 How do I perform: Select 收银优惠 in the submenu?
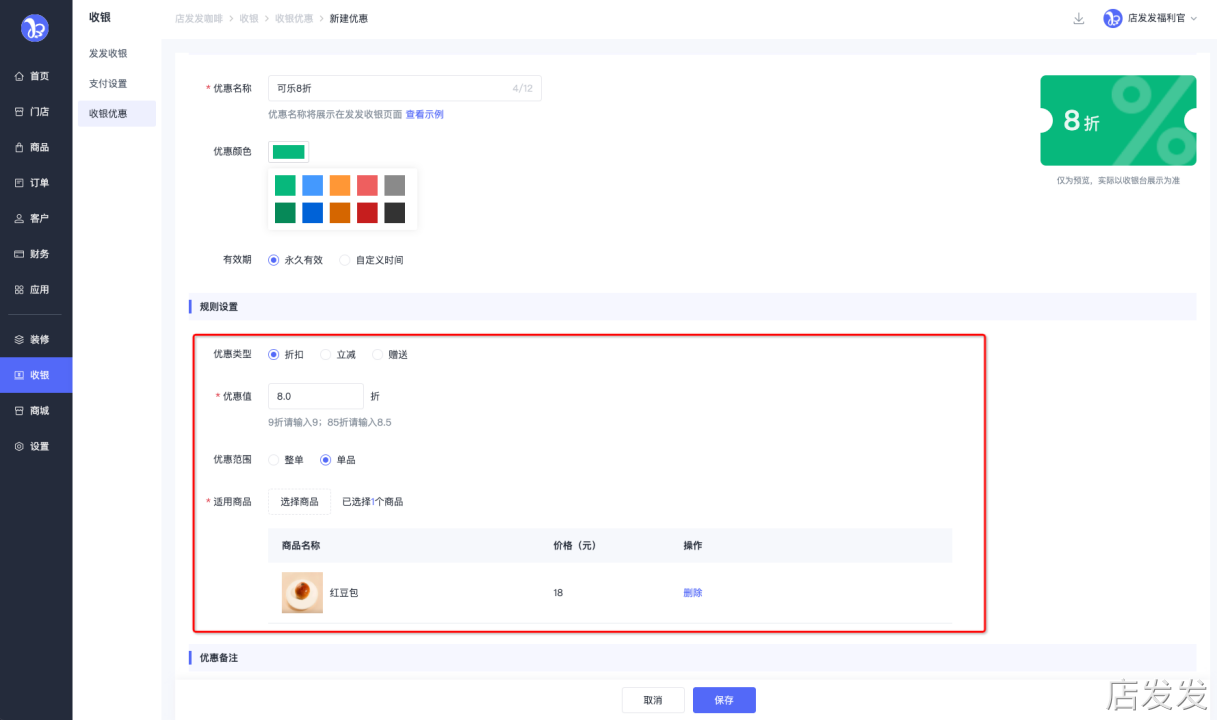pyautogui.click(x=116, y=114)
